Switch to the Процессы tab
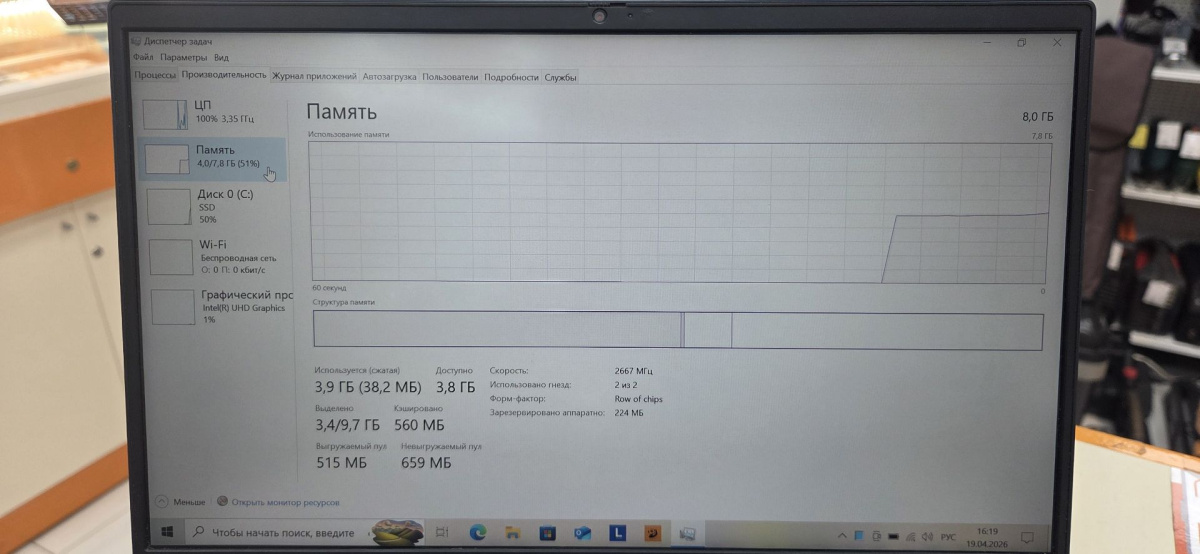Screen dimensions: 1200x554 [x=155, y=77]
